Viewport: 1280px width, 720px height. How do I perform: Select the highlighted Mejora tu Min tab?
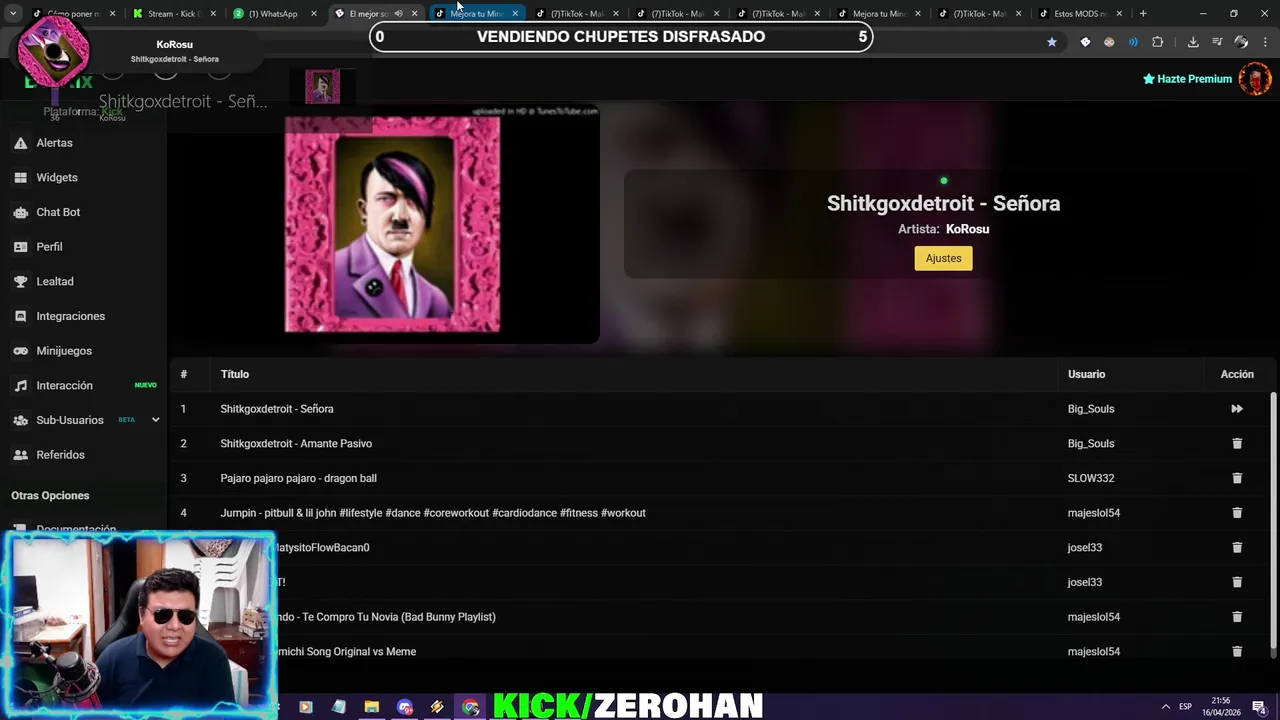[476, 14]
